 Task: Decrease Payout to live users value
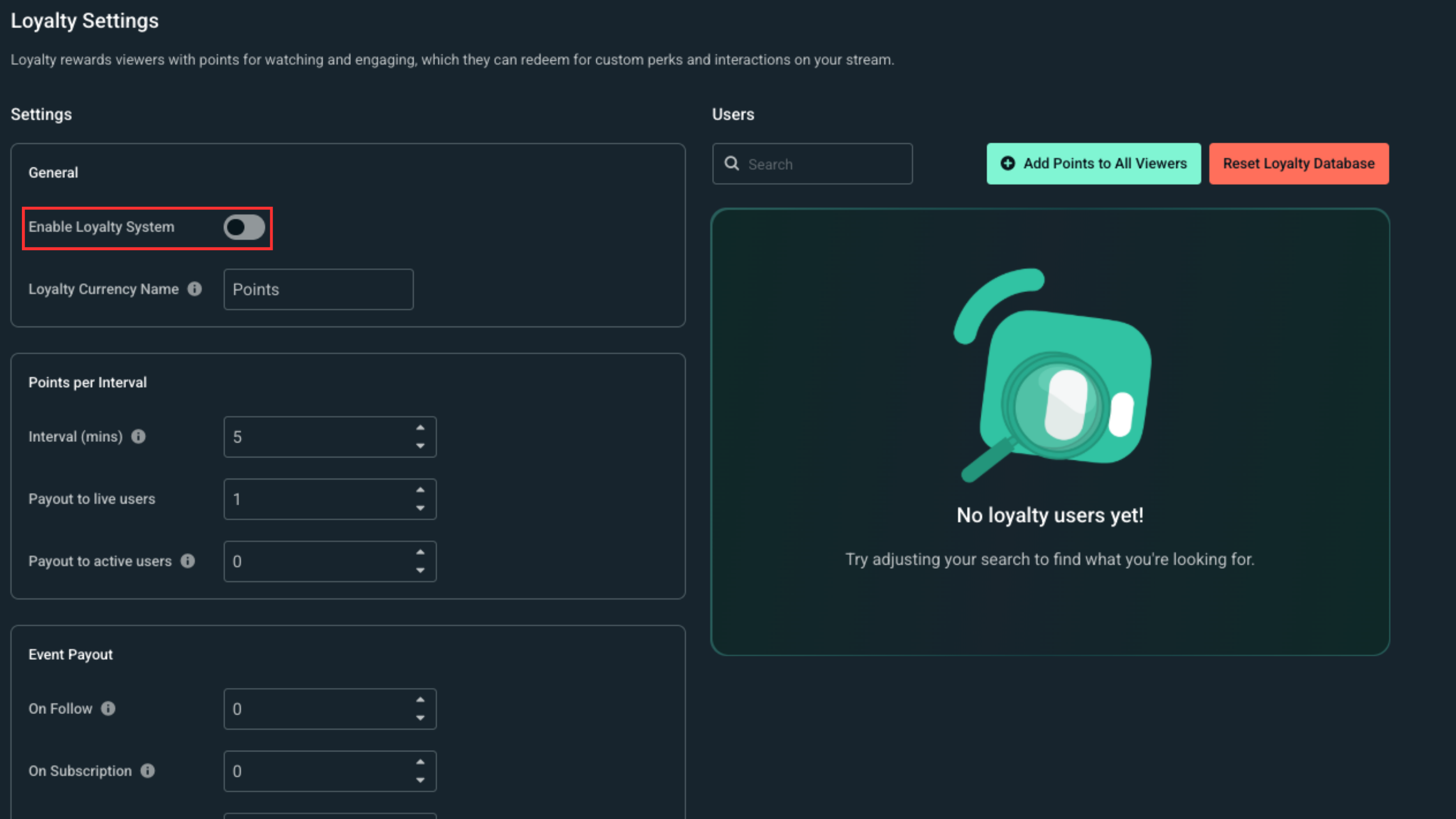(x=420, y=508)
